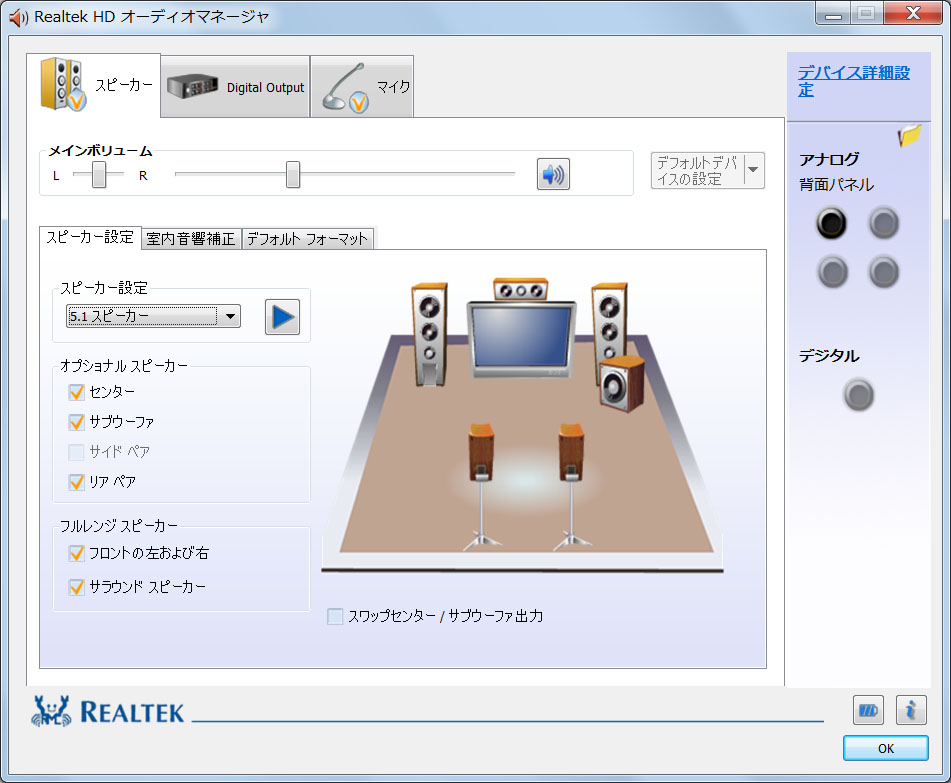The image size is (951, 783).
Task: Expand the デフォルトデバイスの設定 dropdown arrow
Action: [x=753, y=170]
